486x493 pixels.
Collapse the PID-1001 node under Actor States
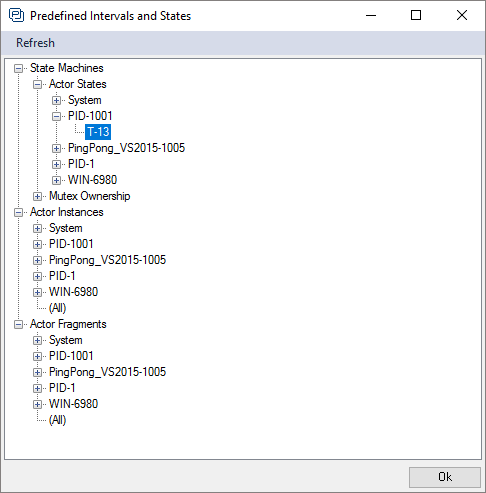[x=57, y=116]
